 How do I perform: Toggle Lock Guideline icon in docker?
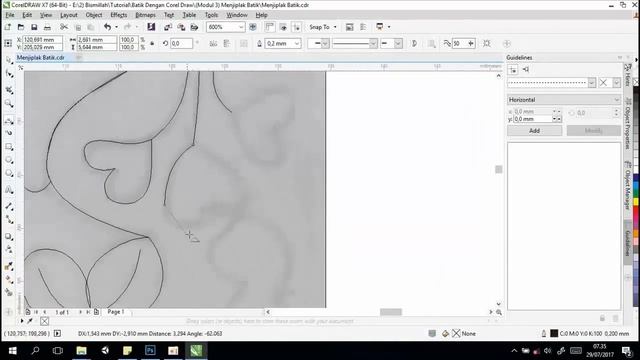pos(602,318)
